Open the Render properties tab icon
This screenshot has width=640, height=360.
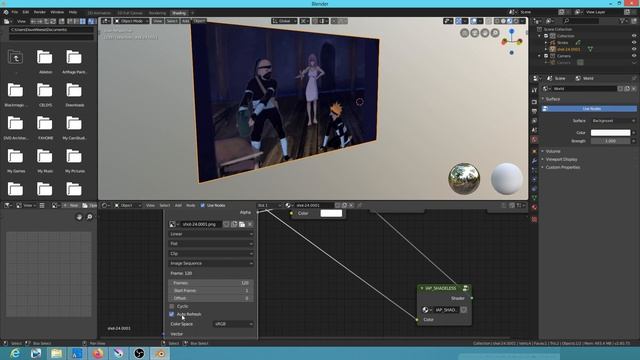pyautogui.click(x=534, y=102)
